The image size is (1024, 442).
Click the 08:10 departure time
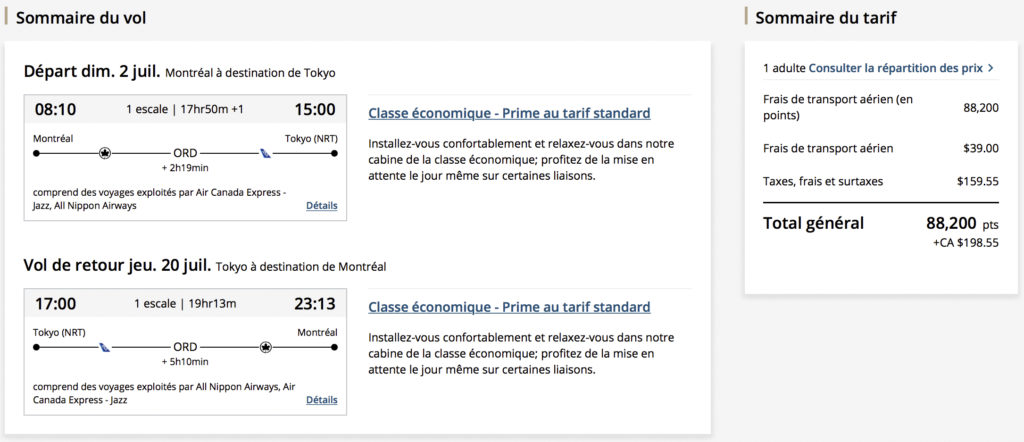55,110
